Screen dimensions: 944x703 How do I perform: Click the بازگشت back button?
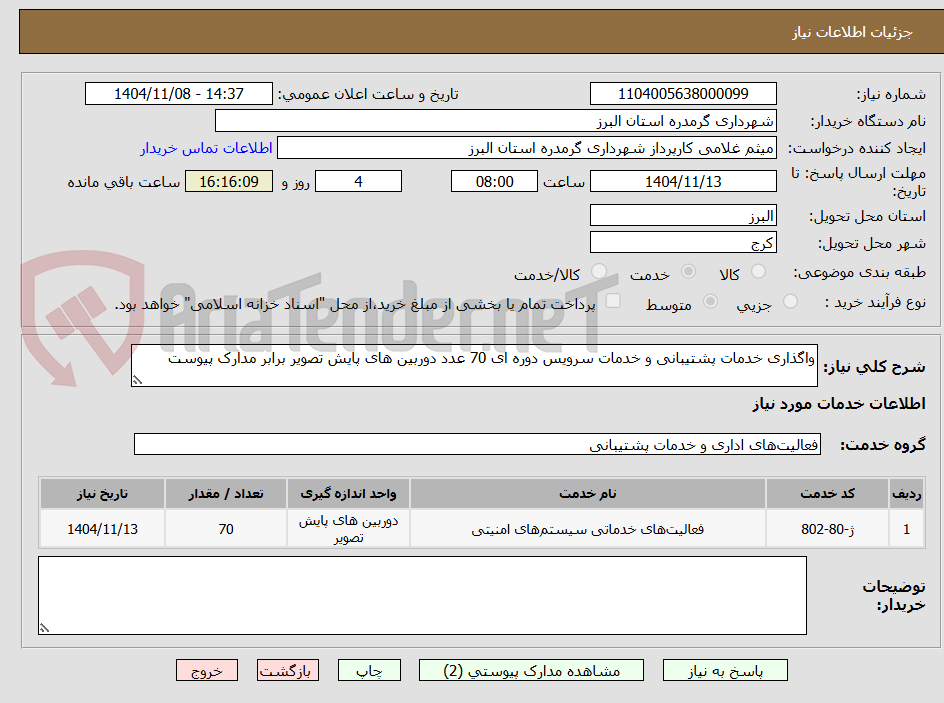click(x=288, y=670)
